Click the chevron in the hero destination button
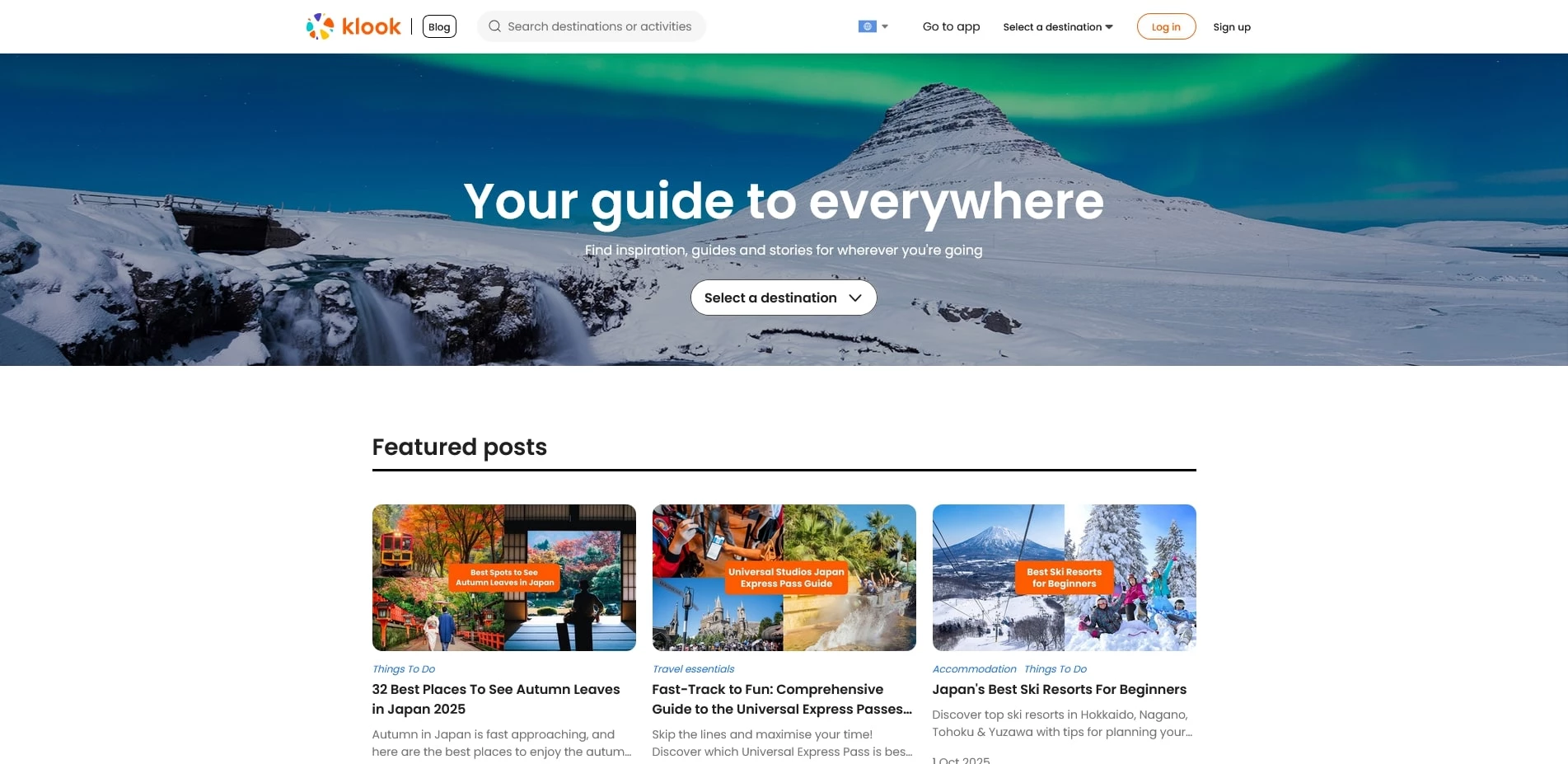This screenshot has height=764, width=1568. tap(855, 298)
